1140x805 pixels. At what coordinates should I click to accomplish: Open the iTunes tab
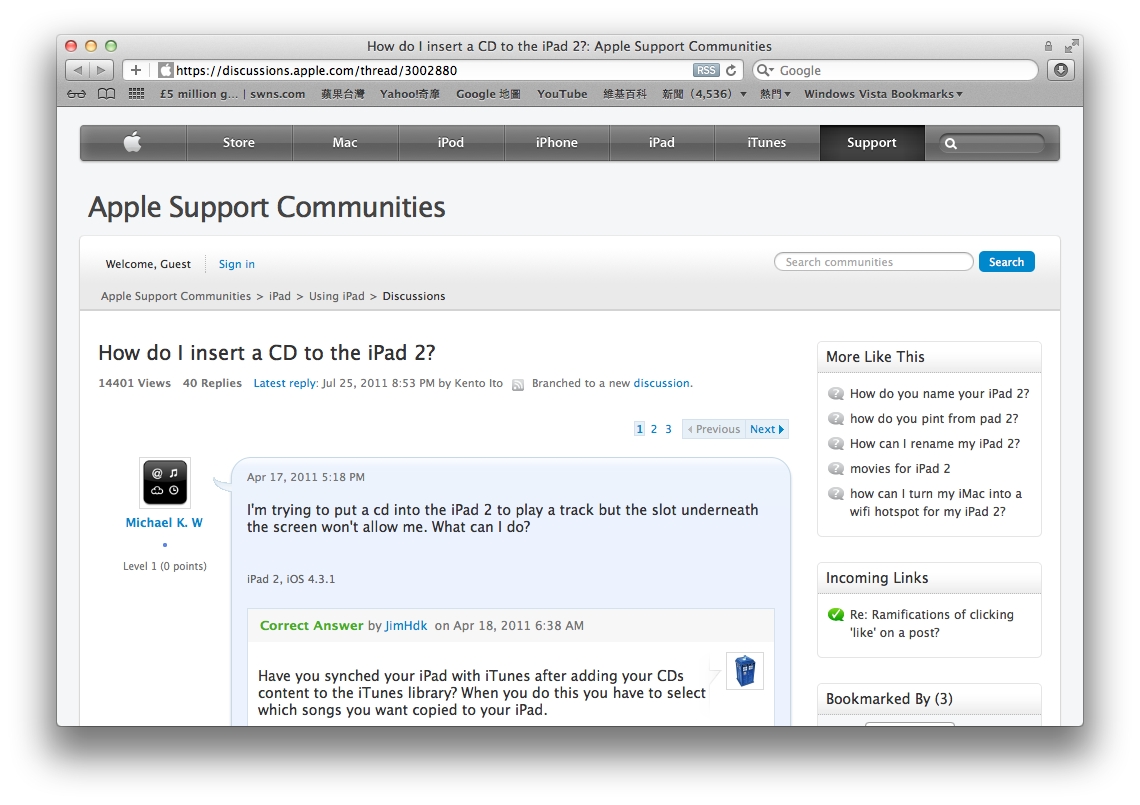click(x=767, y=142)
